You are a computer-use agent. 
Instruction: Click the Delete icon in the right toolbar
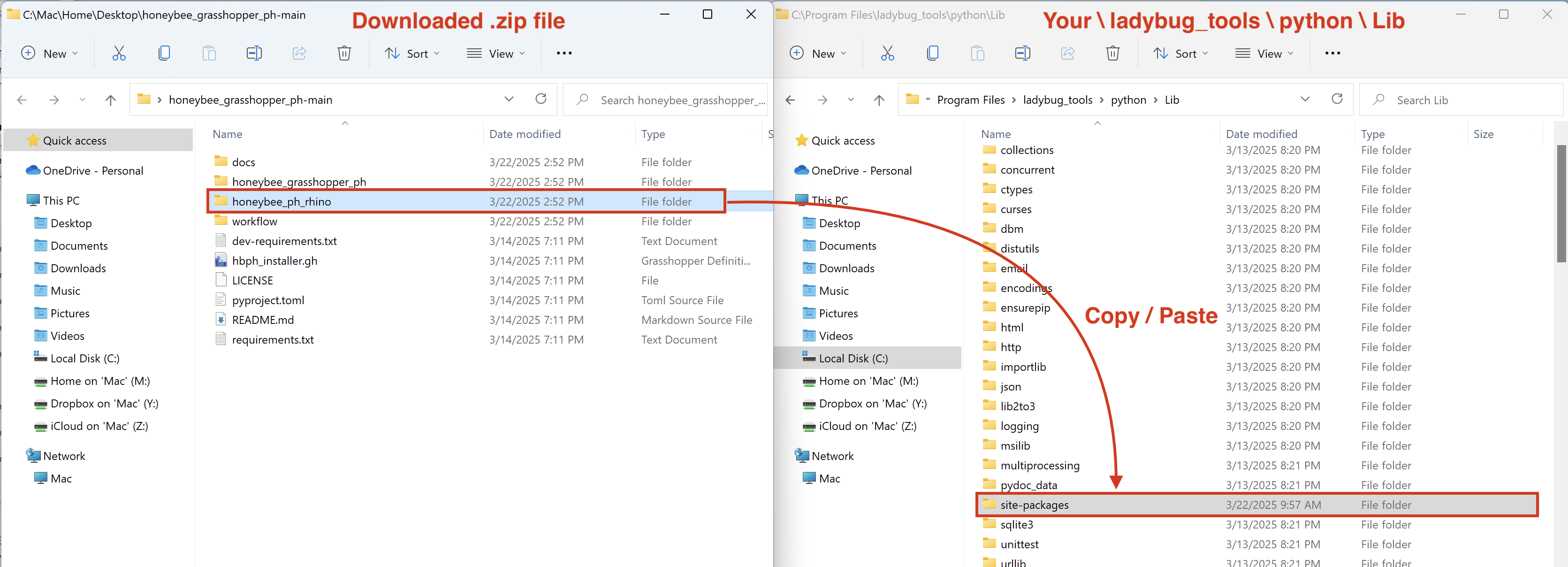point(1113,53)
